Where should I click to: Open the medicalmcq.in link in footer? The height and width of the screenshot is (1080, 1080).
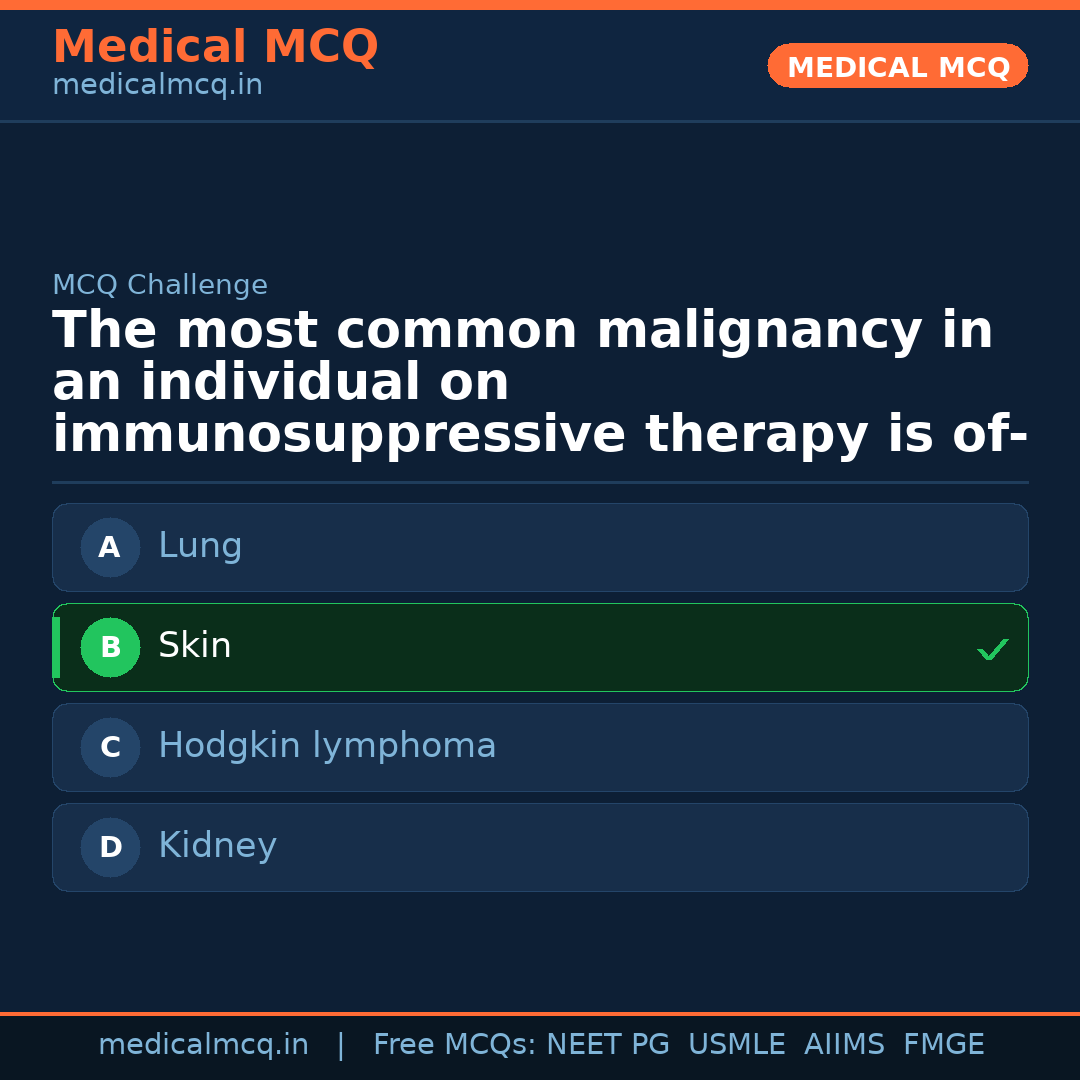tap(203, 1045)
